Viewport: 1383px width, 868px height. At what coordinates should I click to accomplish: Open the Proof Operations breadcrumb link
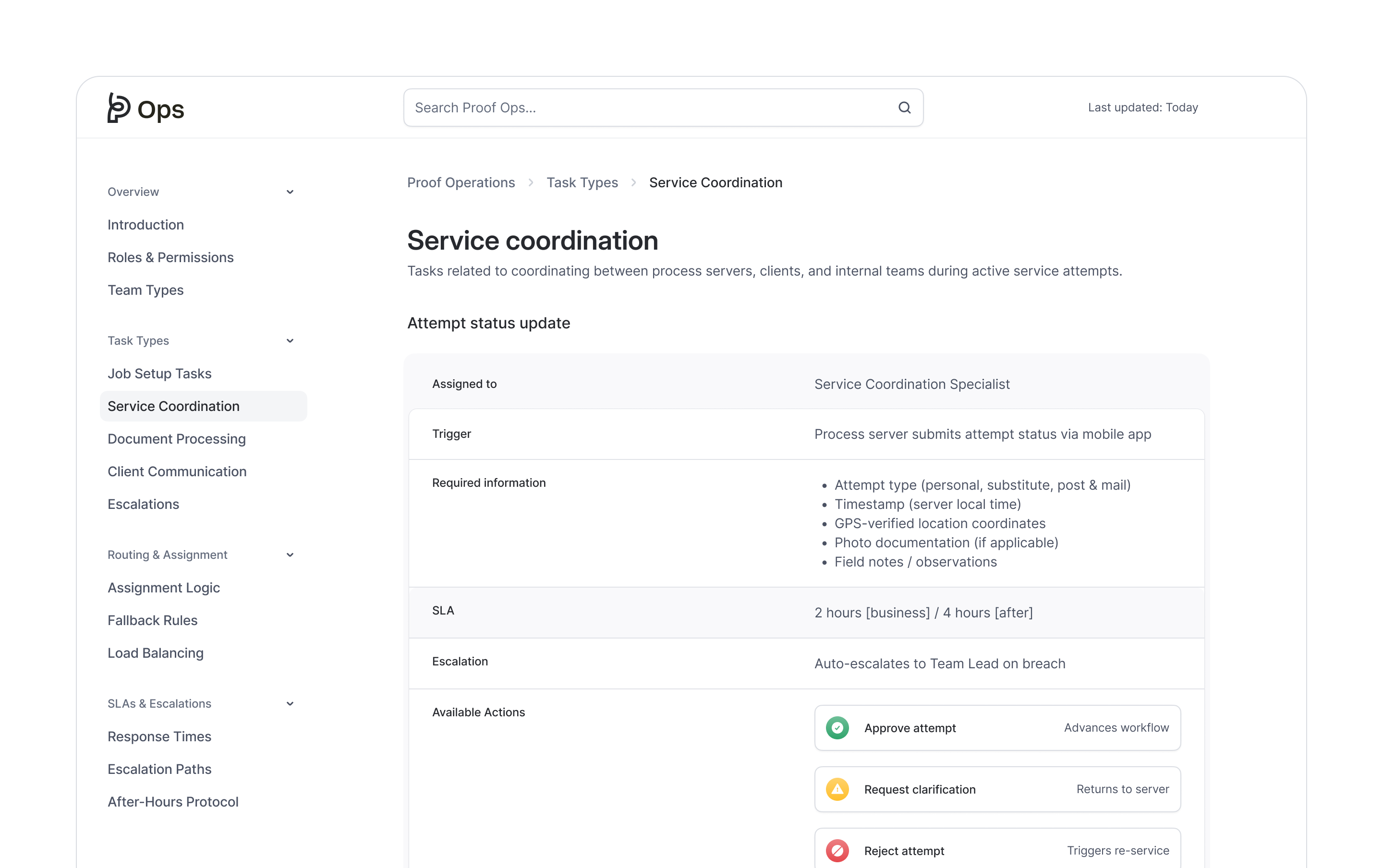[461, 182]
